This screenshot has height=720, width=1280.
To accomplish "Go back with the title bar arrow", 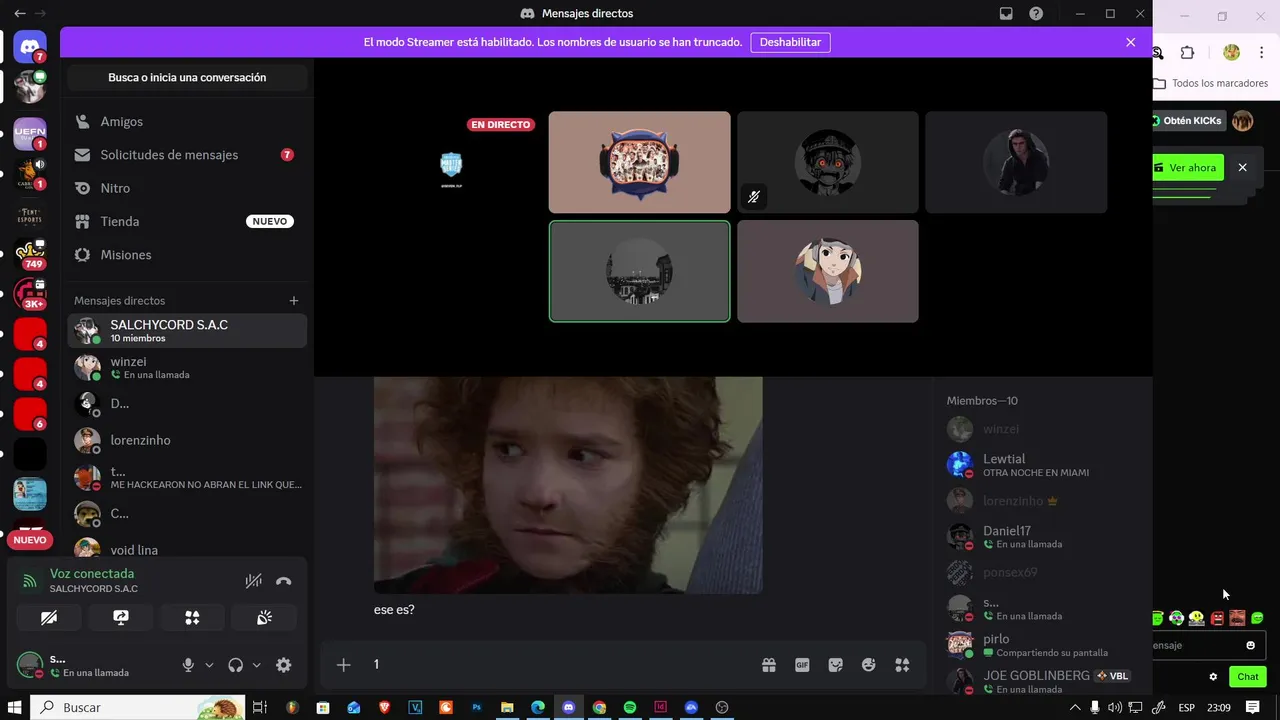I will tap(20, 14).
